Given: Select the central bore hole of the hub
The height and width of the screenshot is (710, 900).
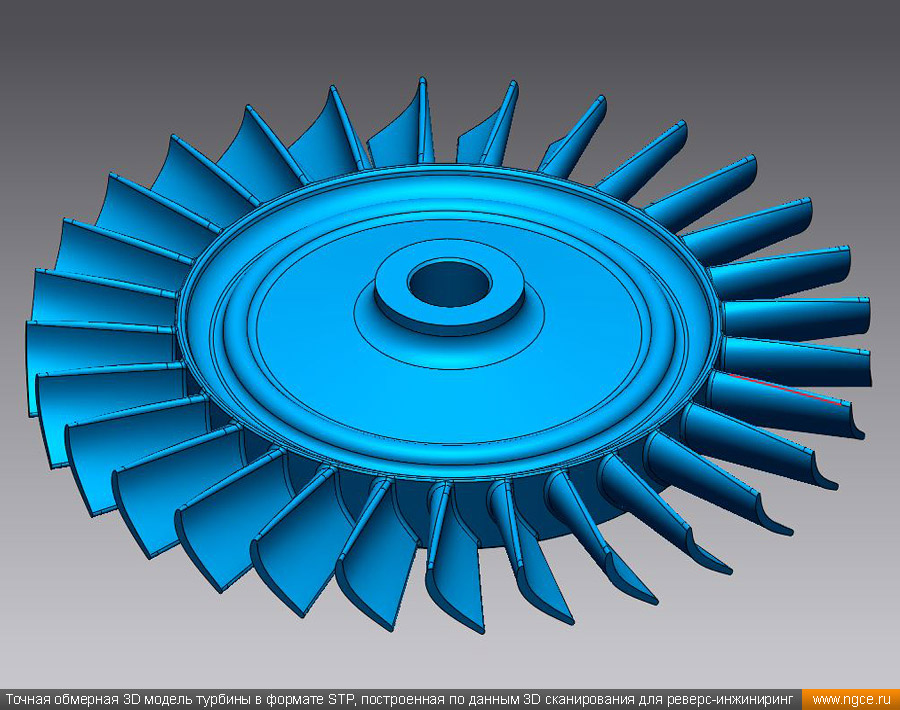Looking at the screenshot, I should 448,283.
